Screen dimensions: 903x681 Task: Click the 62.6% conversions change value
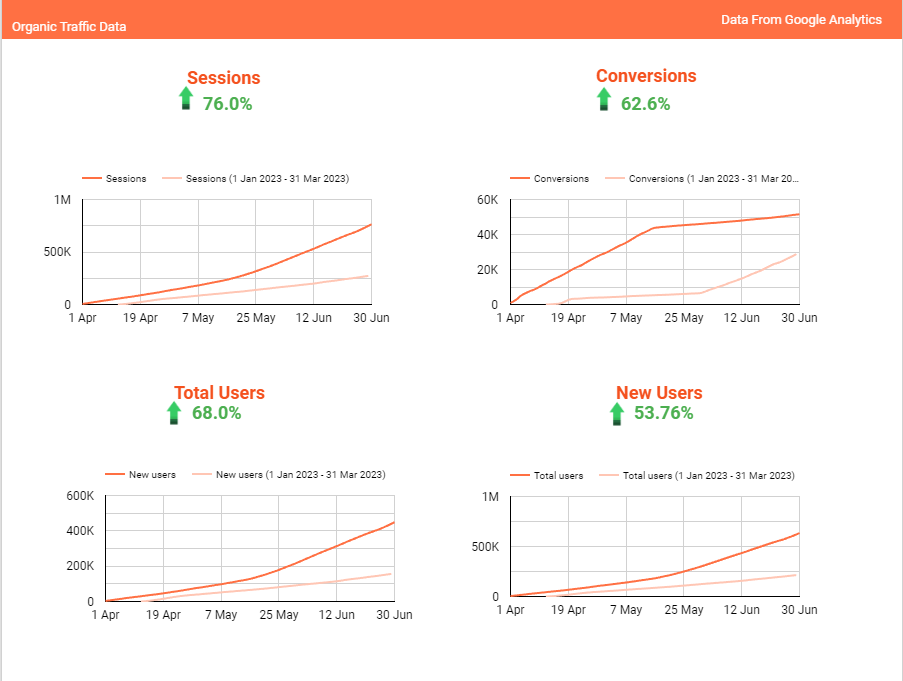[645, 104]
